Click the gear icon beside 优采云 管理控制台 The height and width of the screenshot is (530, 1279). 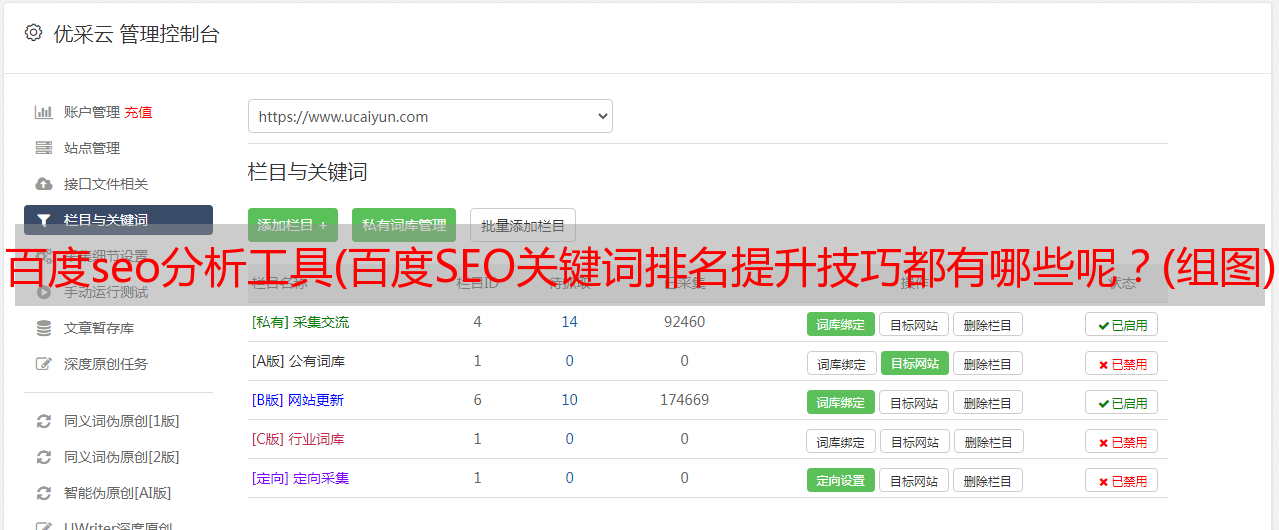click(x=33, y=33)
